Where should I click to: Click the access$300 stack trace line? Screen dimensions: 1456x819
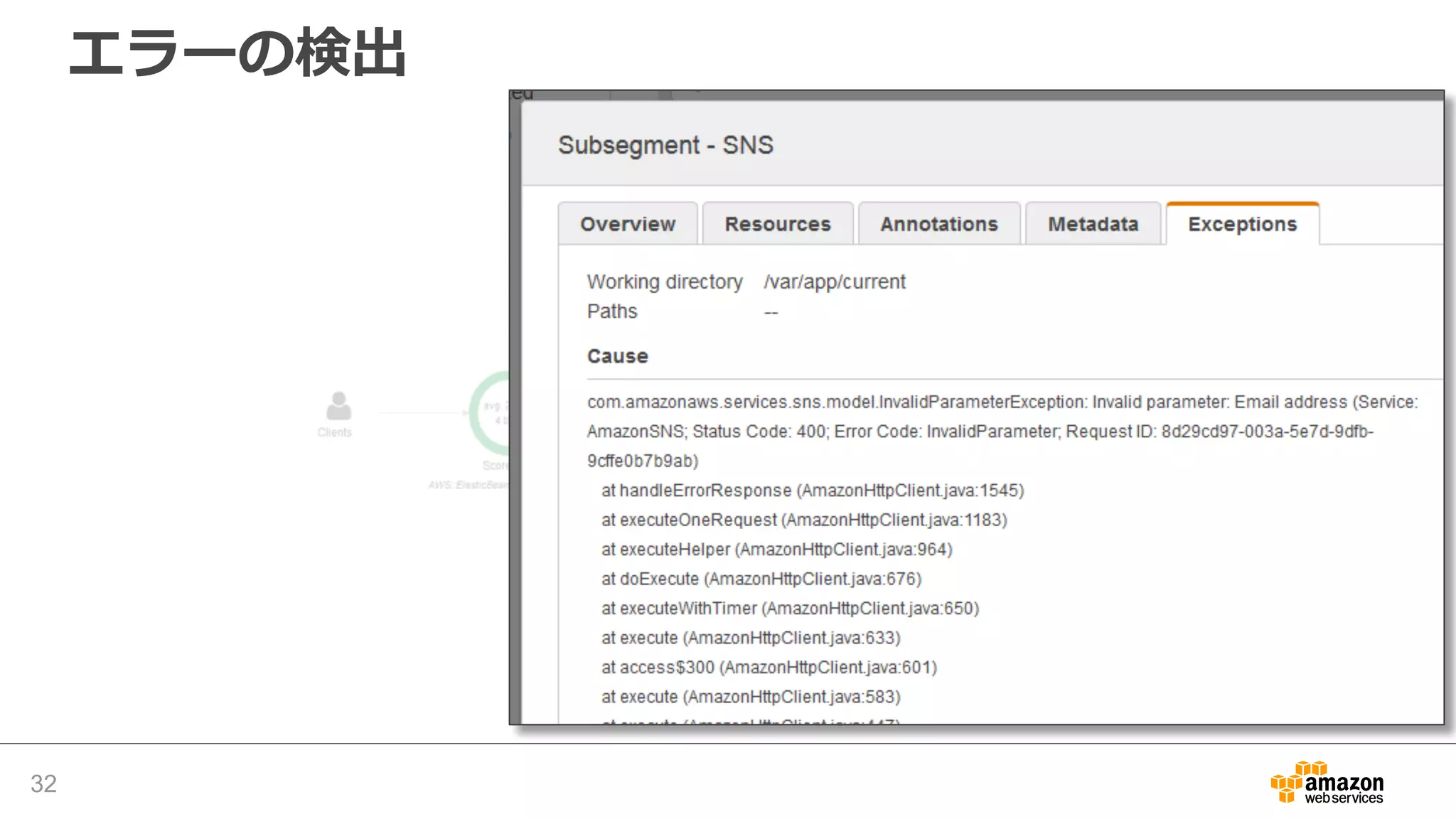tap(769, 668)
